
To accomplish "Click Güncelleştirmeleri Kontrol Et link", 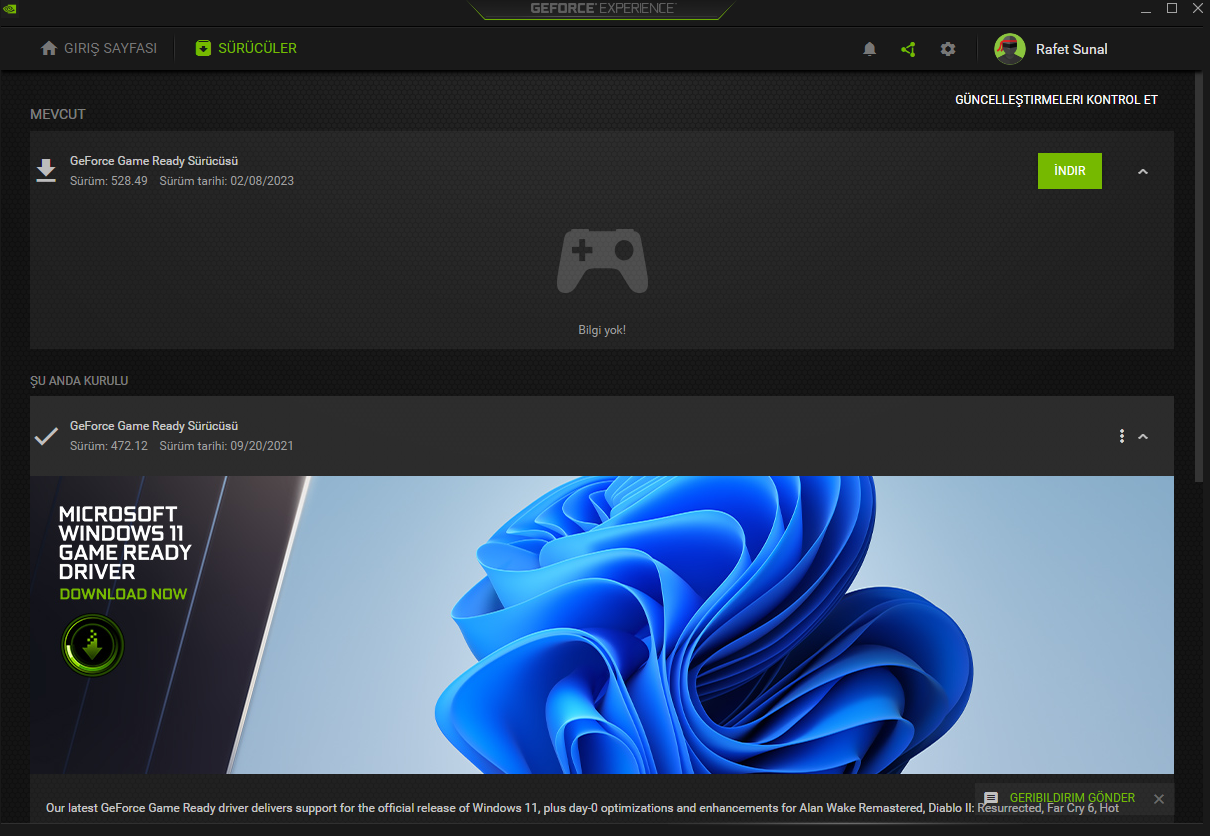I will point(1057,100).
